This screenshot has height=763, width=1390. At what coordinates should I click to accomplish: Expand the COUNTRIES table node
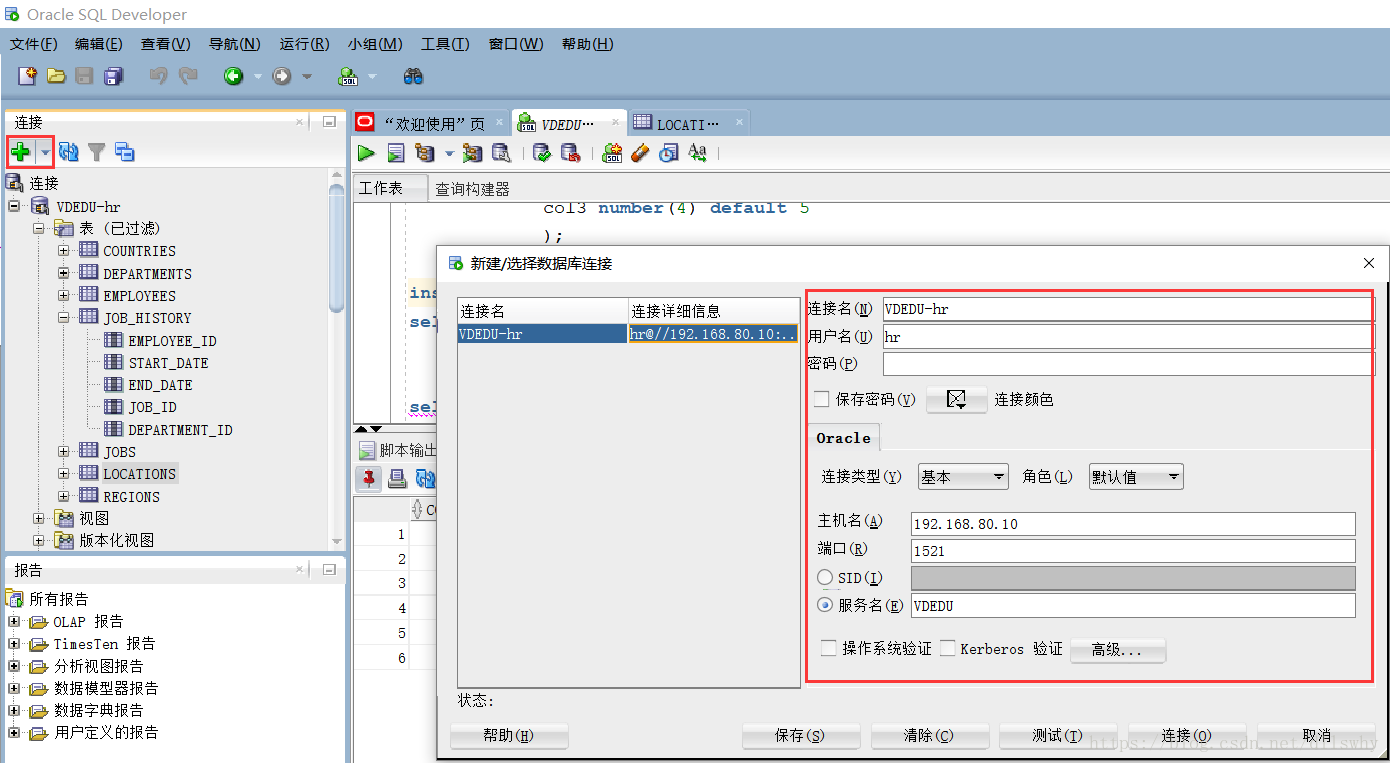(x=64, y=250)
